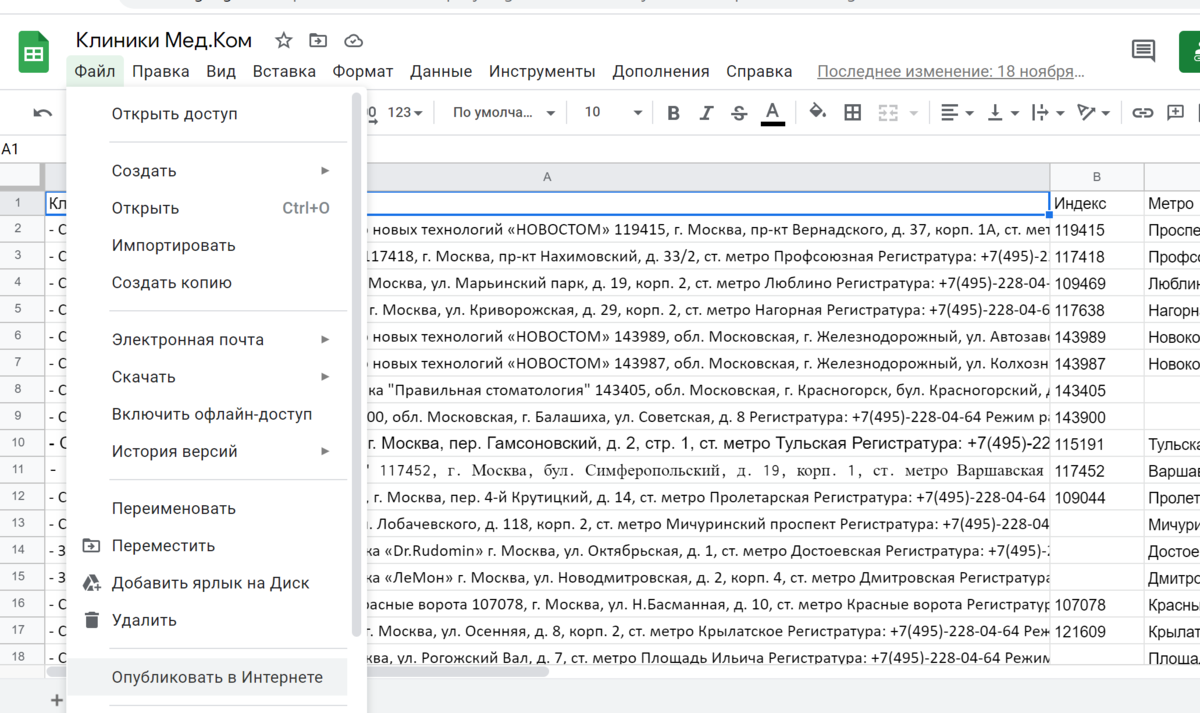1200x713 pixels.
Task: Open the Данные menu
Action: pyautogui.click(x=441, y=71)
